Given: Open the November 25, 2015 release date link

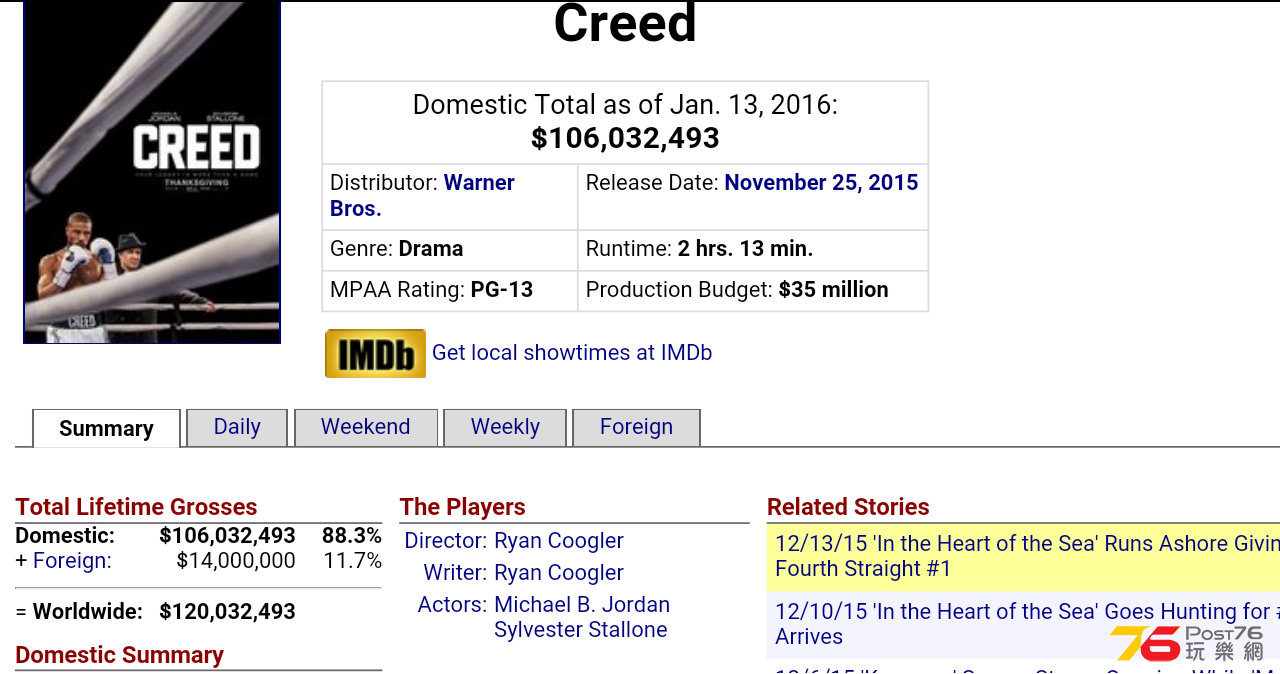Looking at the screenshot, I should [x=821, y=183].
